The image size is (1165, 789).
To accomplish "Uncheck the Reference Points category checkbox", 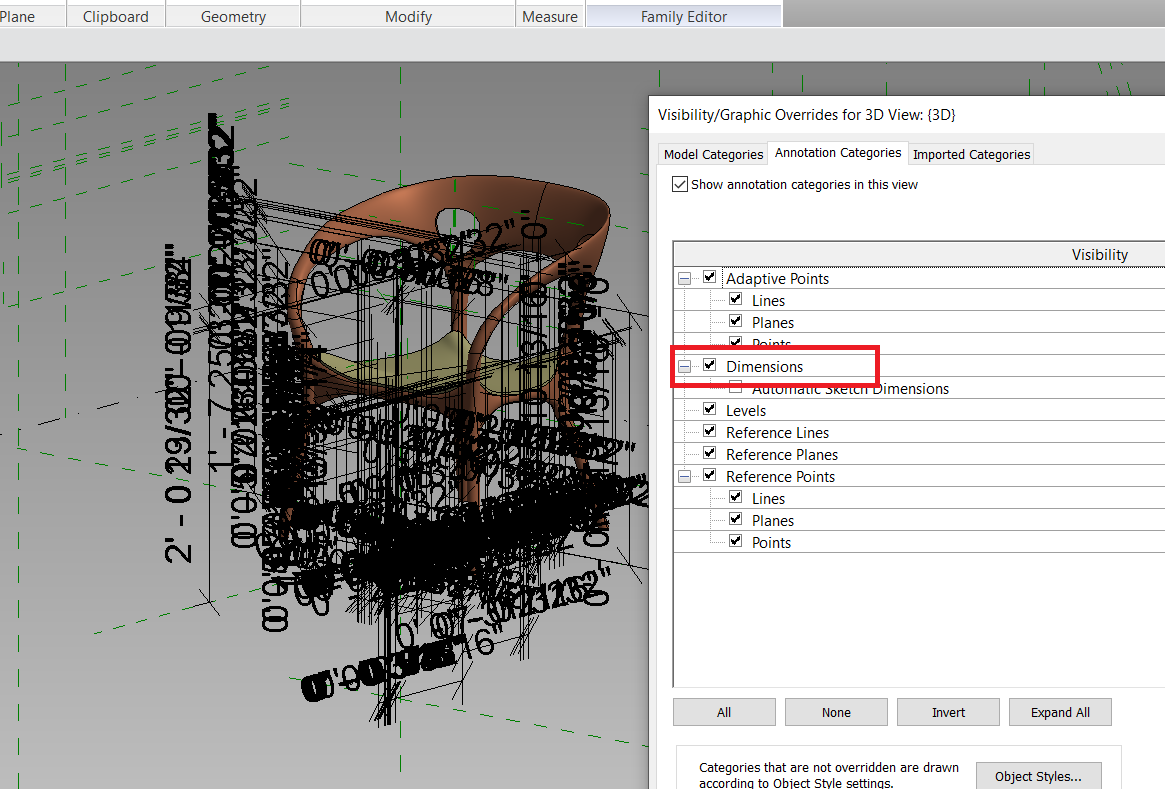I will point(710,475).
